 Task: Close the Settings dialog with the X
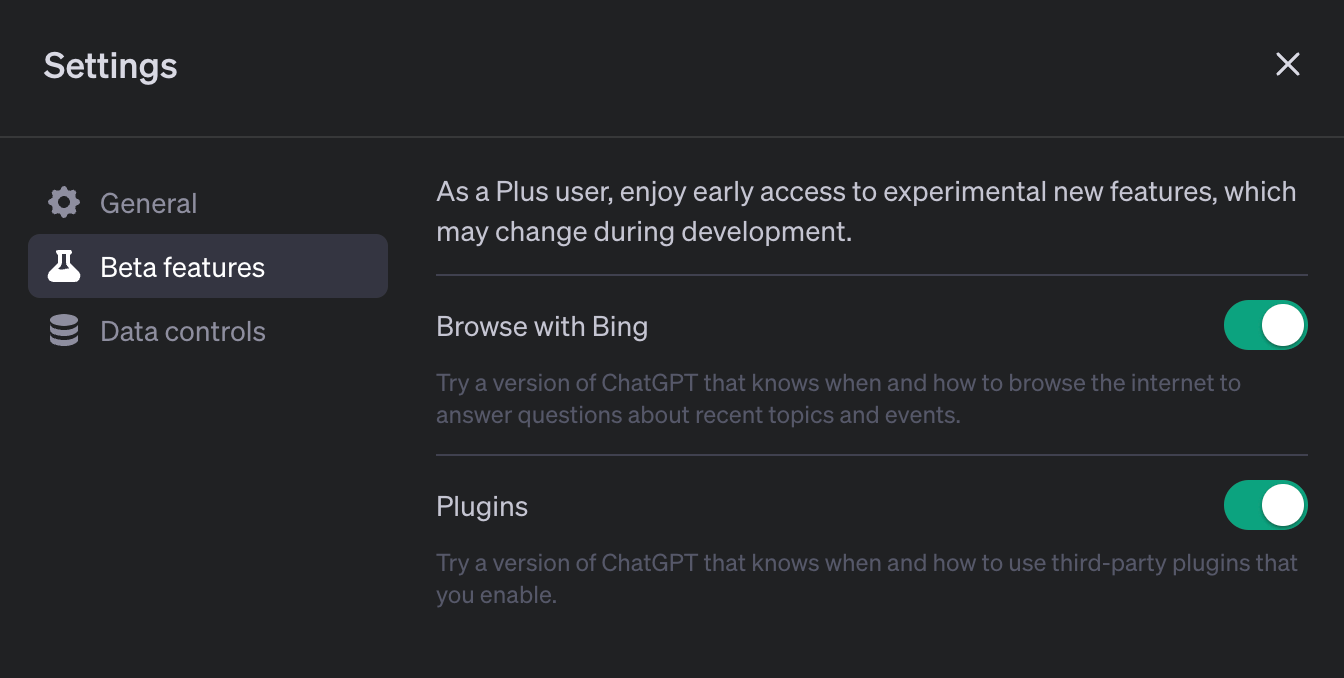click(x=1287, y=65)
